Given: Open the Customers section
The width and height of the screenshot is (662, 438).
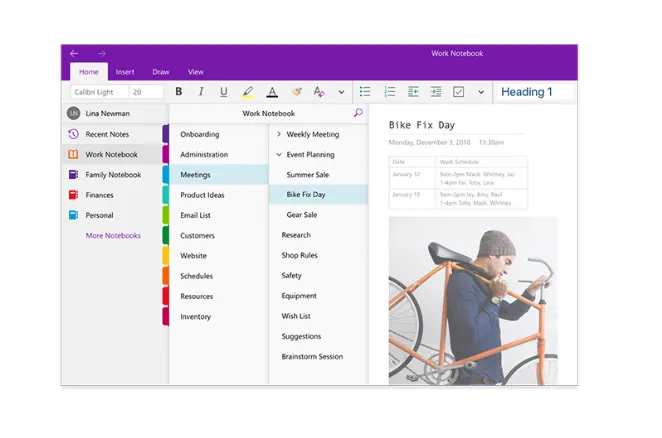Looking at the screenshot, I should tap(218, 235).
